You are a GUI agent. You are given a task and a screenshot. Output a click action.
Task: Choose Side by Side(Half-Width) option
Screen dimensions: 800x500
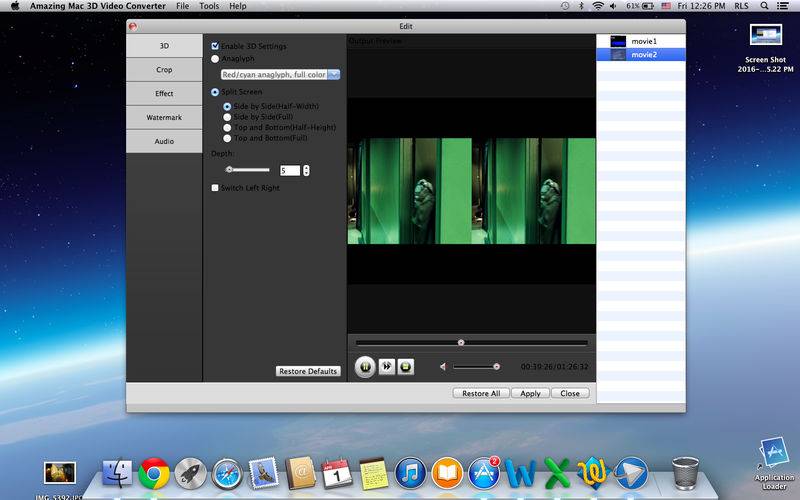(x=227, y=107)
